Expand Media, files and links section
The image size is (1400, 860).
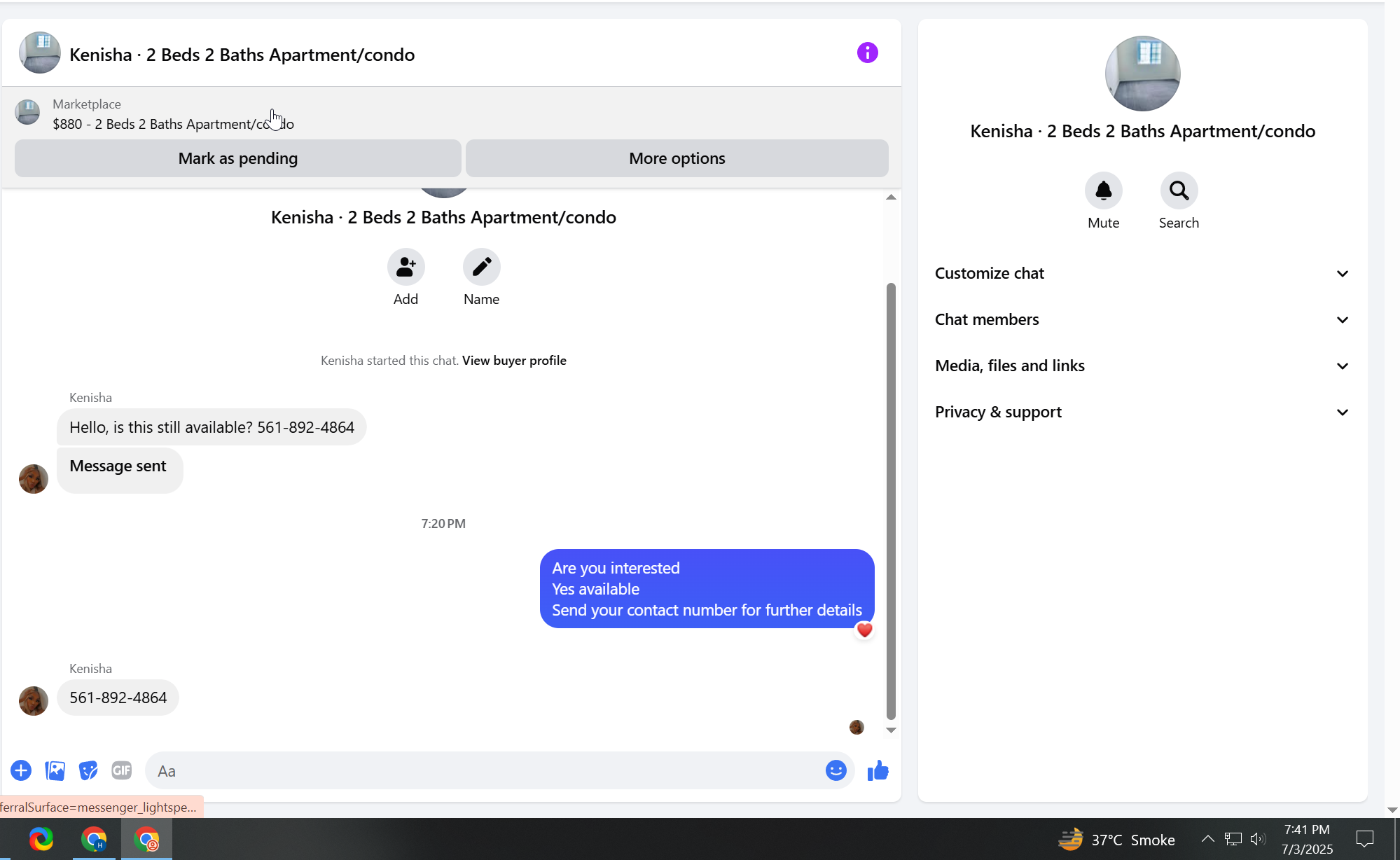pyautogui.click(x=1142, y=366)
